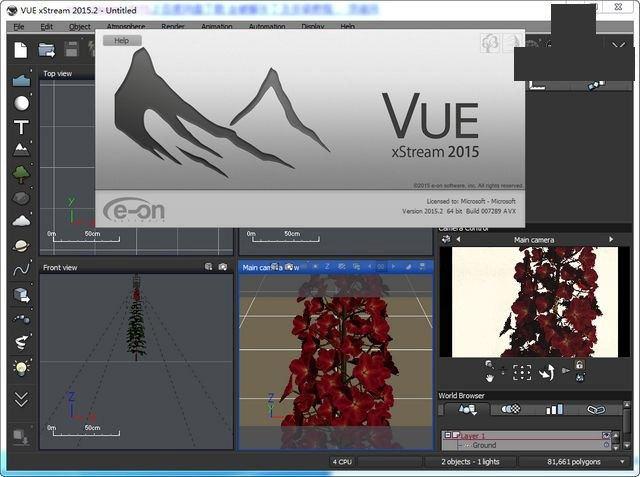
Task: Open the File menu
Action: [x=19, y=27]
